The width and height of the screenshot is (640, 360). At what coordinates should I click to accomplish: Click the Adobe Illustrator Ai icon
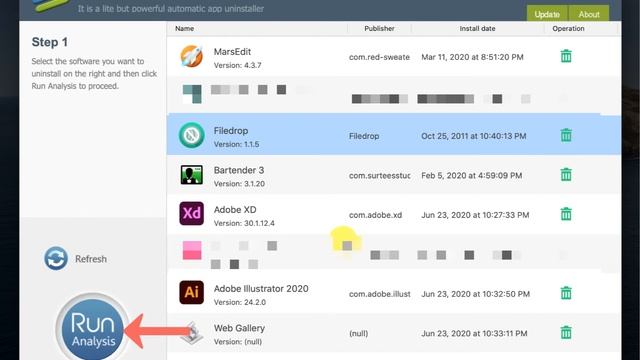(191, 293)
